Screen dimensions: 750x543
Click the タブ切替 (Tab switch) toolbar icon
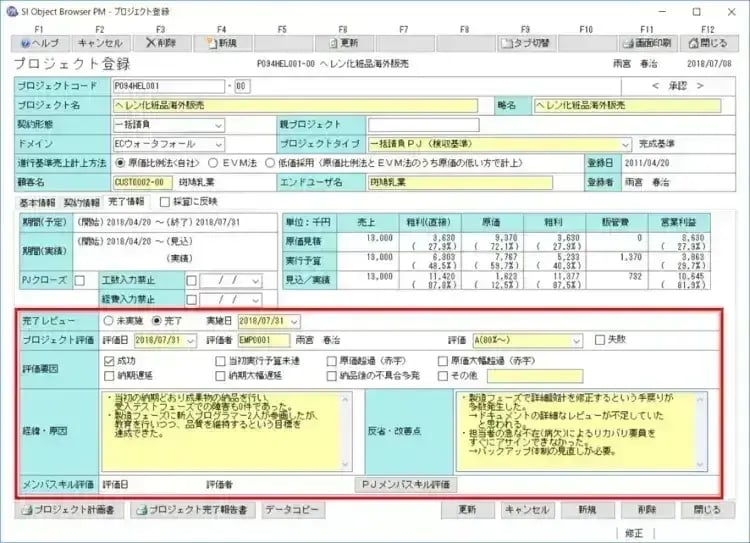(526, 43)
